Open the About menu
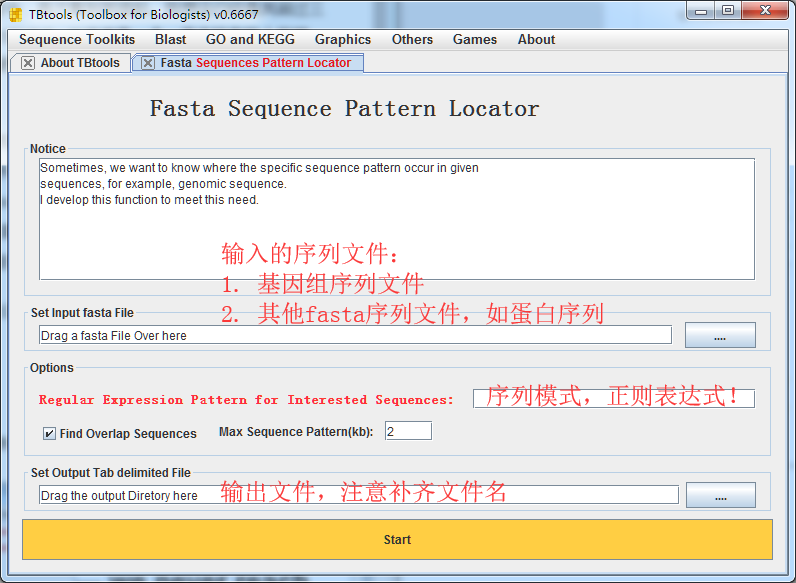Viewport: 796px width, 583px height. pos(536,40)
